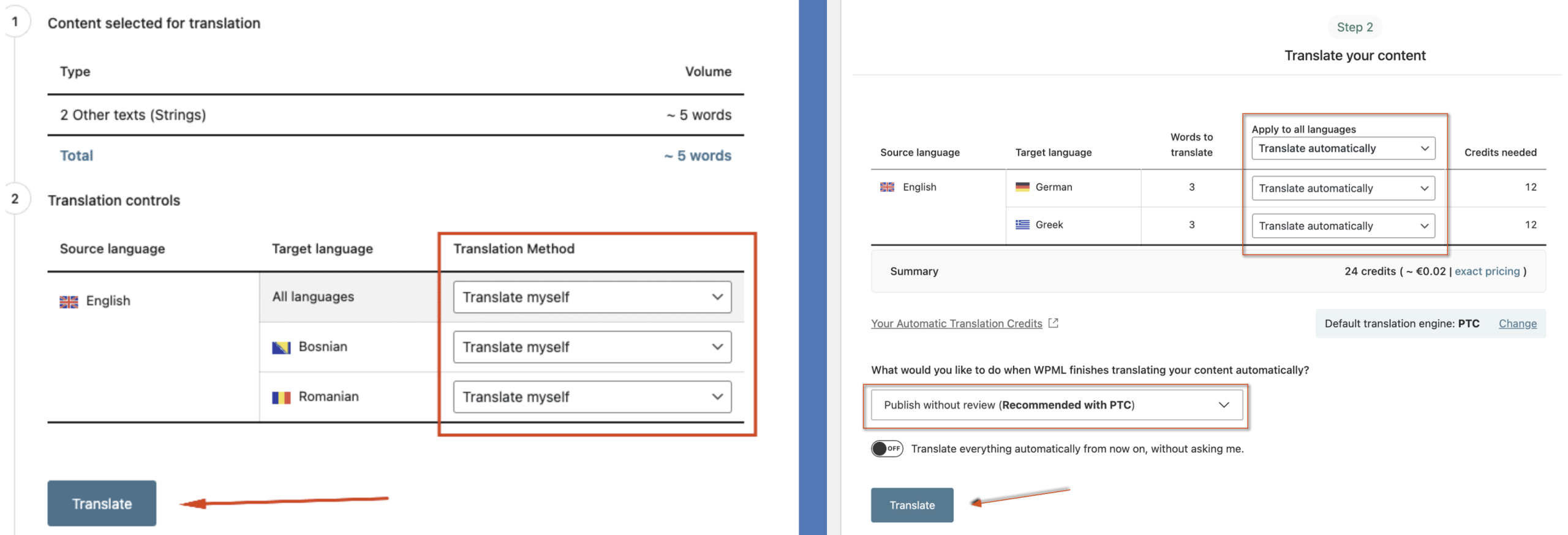Enable translate everything automatically toggle
The width and height of the screenshot is (1568, 535).
pyautogui.click(x=886, y=449)
